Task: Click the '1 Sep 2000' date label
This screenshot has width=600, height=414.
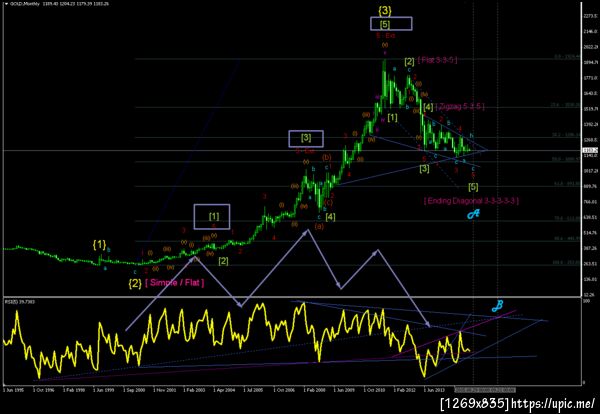Action: click(x=134, y=390)
